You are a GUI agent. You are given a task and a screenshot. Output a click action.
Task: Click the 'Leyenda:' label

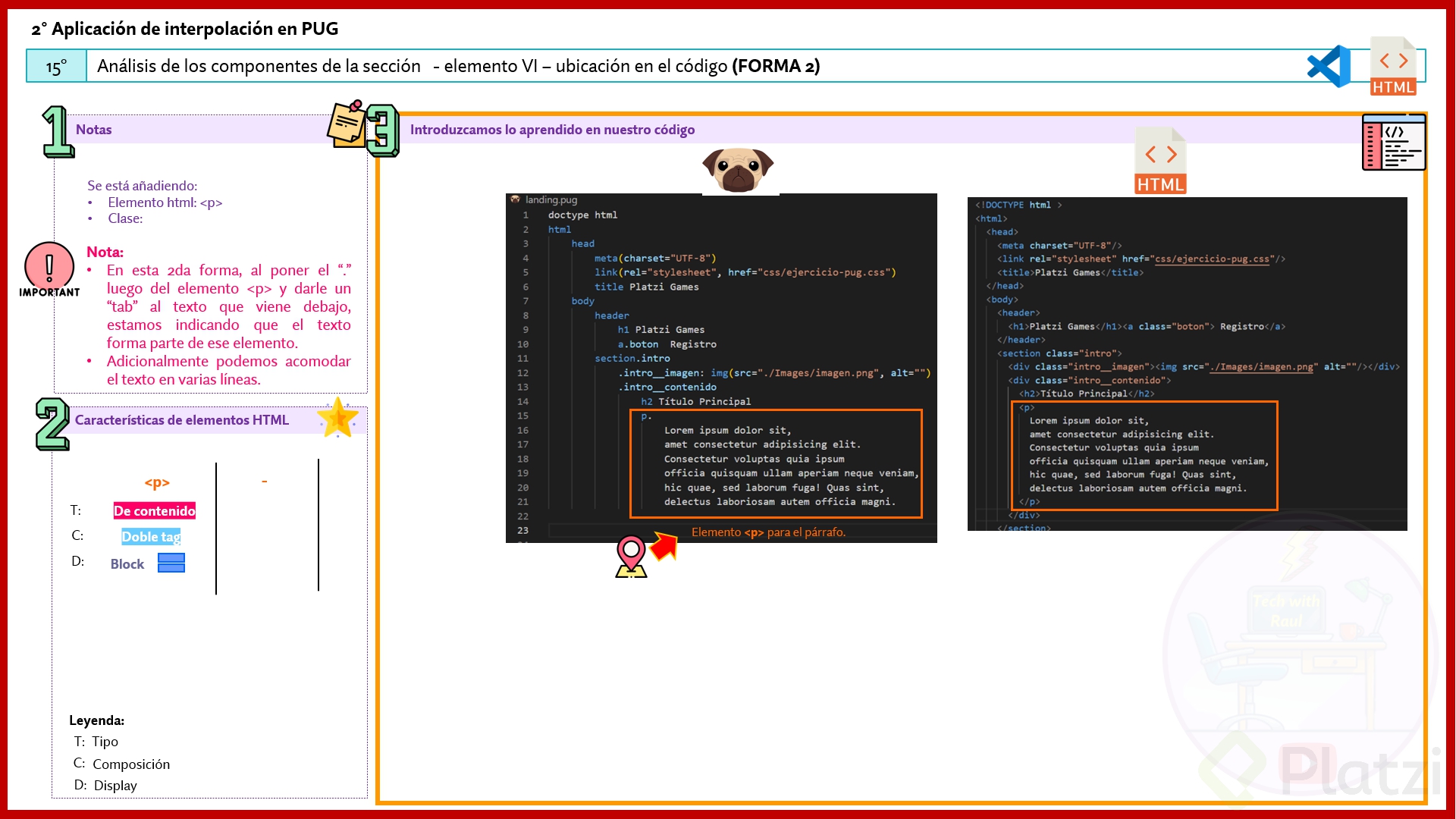click(96, 720)
